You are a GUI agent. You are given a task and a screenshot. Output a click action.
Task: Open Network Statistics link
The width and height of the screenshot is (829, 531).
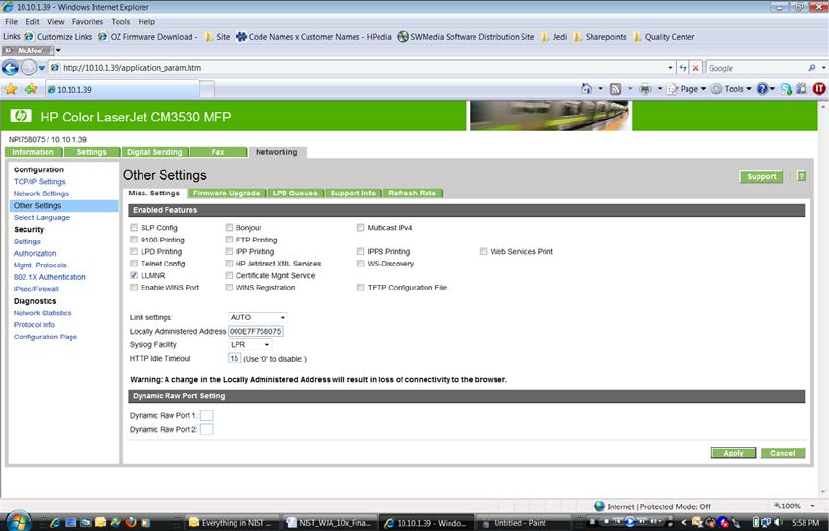point(42,313)
